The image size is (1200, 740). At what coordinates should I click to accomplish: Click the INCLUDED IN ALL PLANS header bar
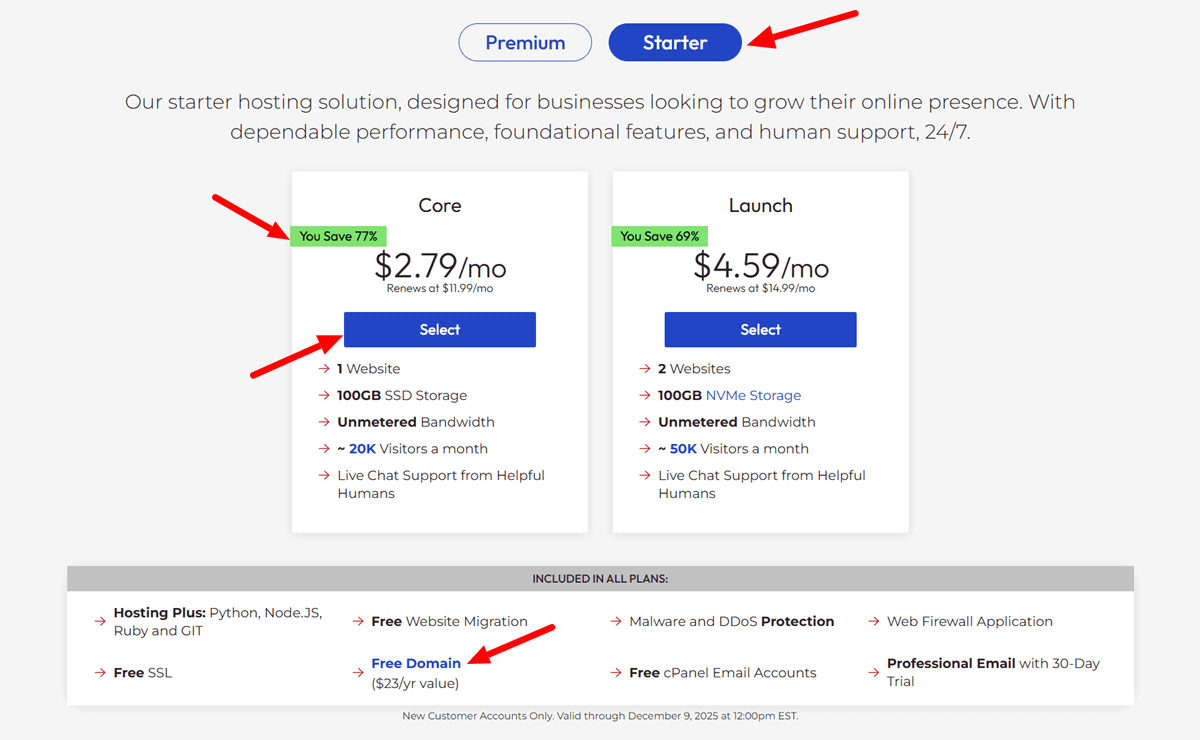coord(600,577)
